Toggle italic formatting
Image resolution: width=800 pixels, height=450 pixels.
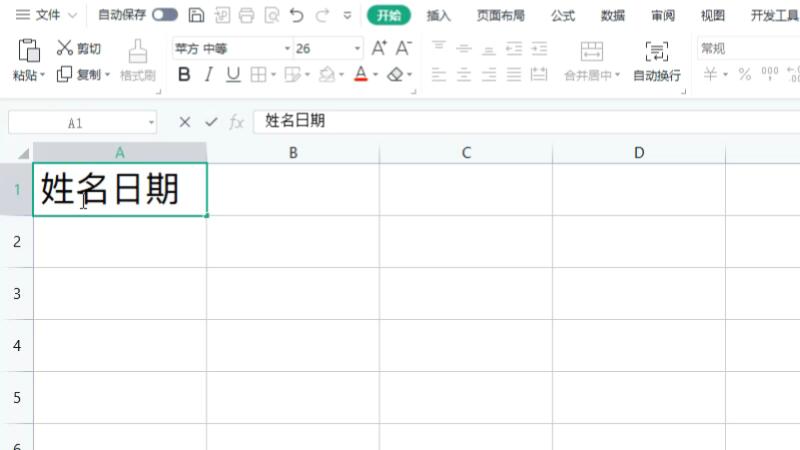(x=208, y=75)
